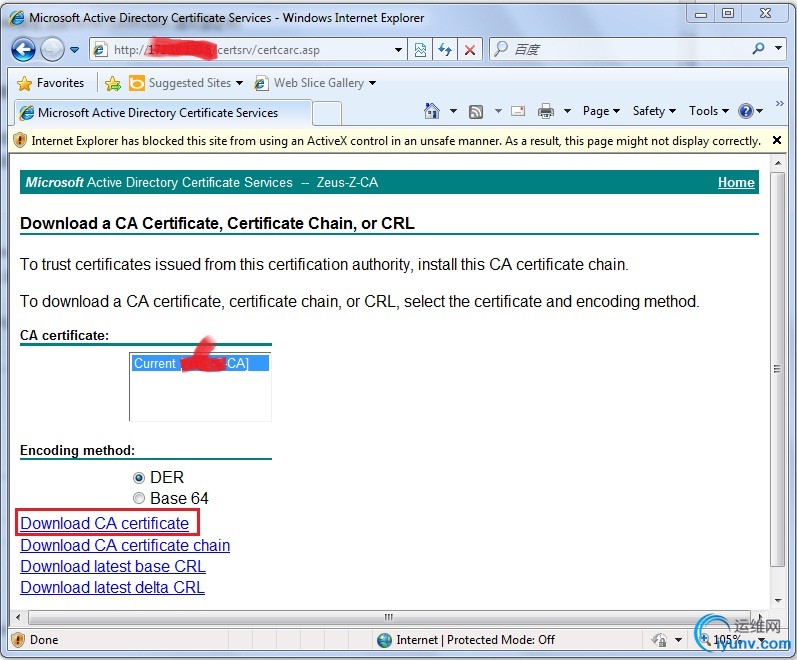Click the status bar shield icon near Done
This screenshot has height=660, width=797.
18,640
